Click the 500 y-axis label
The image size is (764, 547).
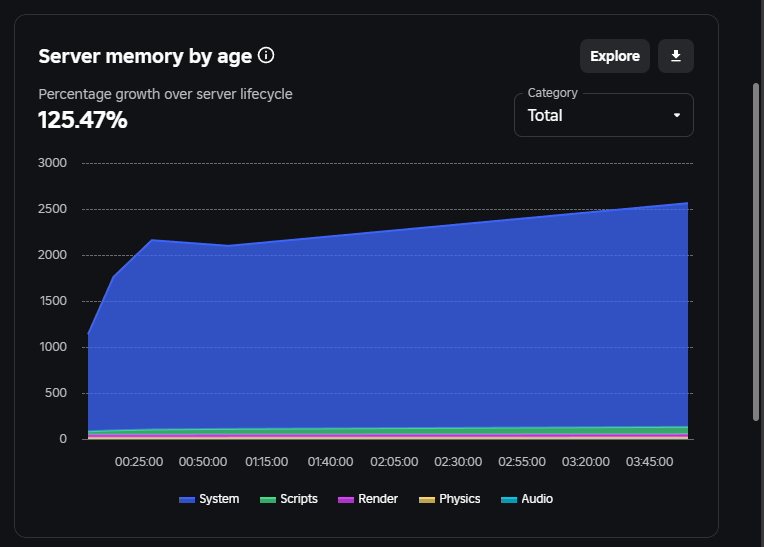click(56, 393)
